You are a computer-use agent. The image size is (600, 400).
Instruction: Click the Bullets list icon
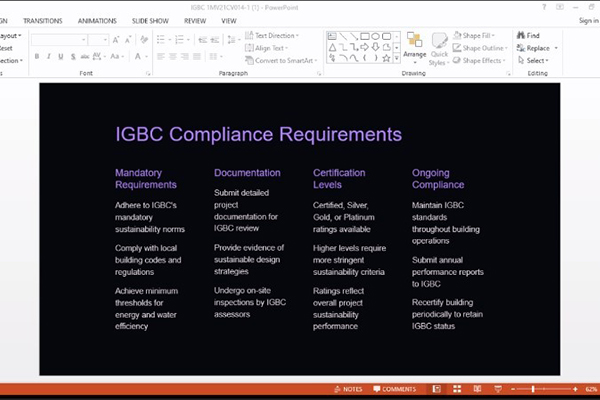coord(163,40)
